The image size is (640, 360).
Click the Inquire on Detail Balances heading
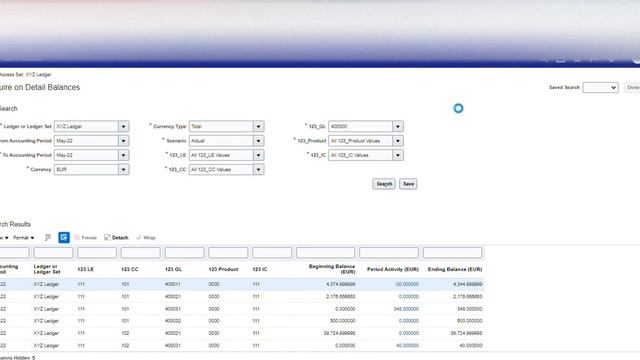pyautogui.click(x=40, y=87)
